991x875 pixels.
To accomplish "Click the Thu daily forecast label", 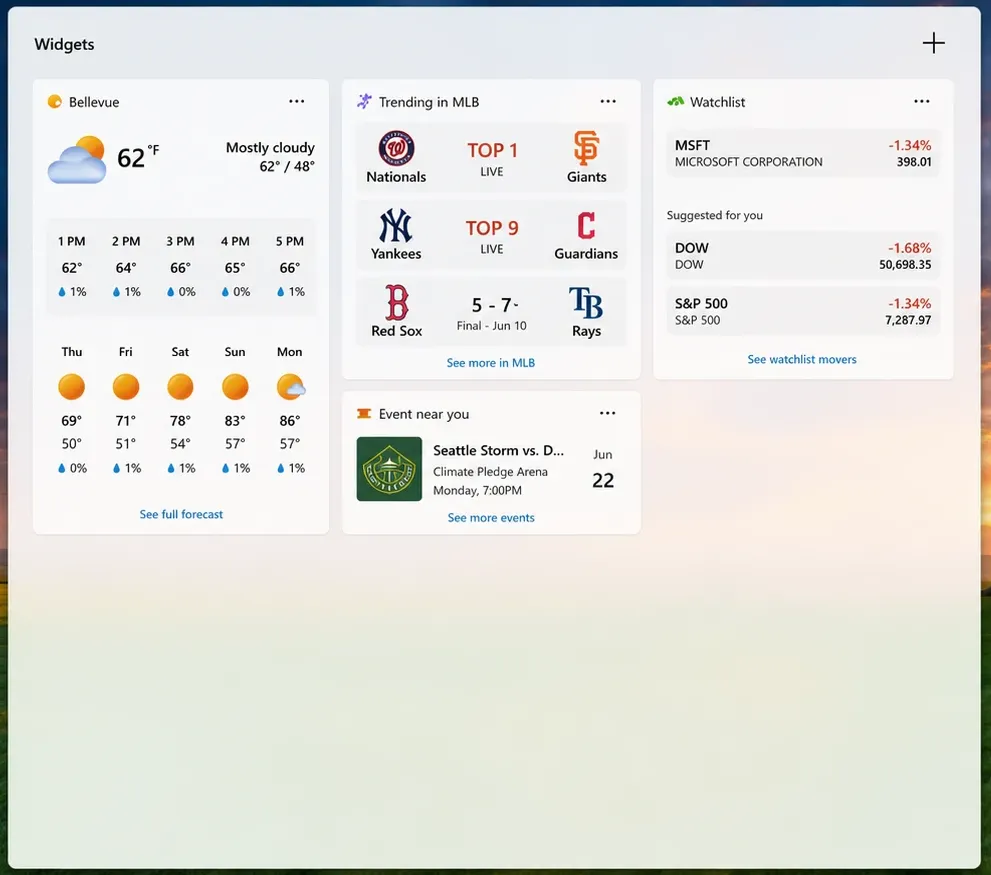I will tap(71, 352).
